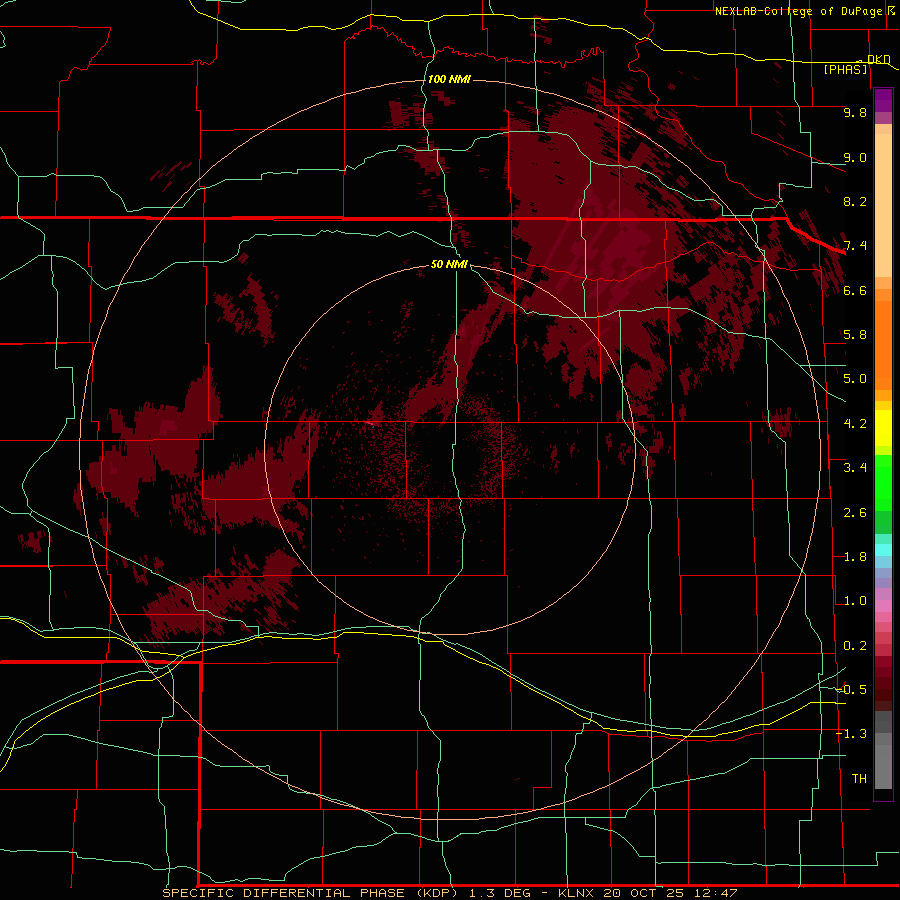Viewport: 900px width, 900px height.
Task: Click the 50 NMI range ring label
Action: (449, 264)
